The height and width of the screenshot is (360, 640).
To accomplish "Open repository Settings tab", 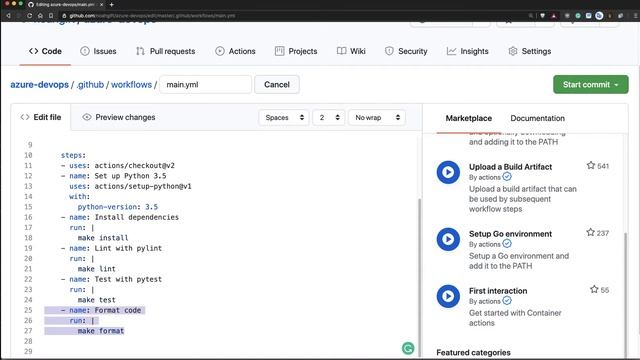I will click(x=530, y=51).
